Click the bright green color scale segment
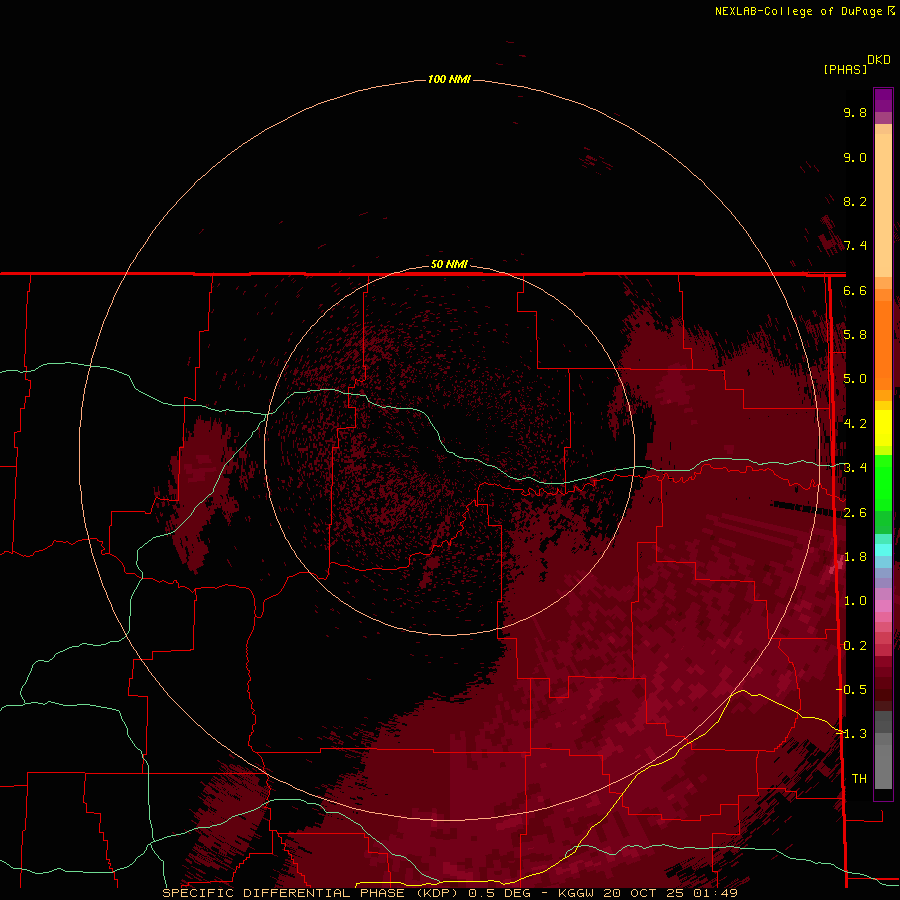 click(883, 482)
